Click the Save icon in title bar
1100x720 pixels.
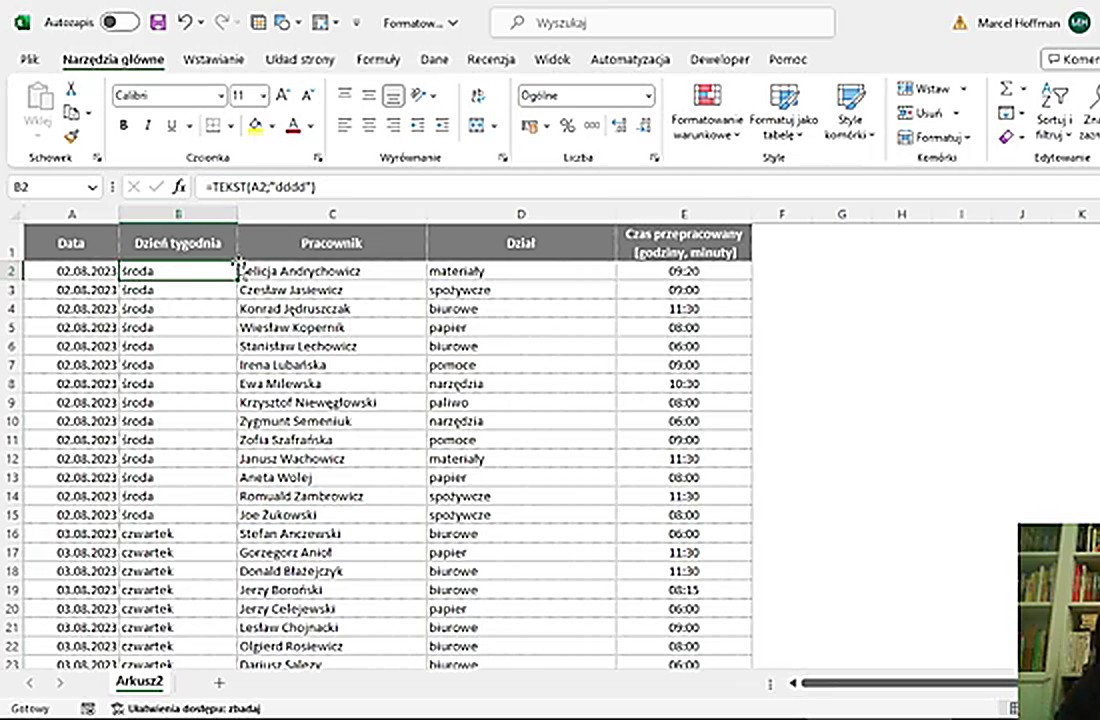(x=157, y=22)
